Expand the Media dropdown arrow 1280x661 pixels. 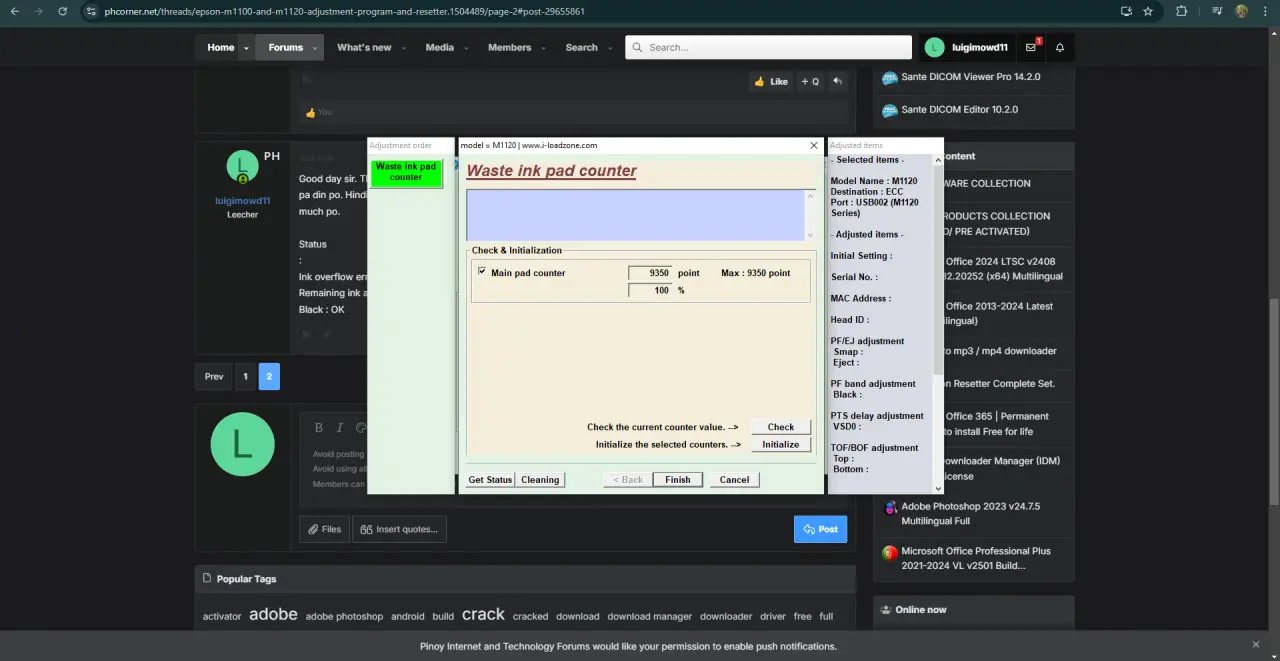tap(466, 48)
